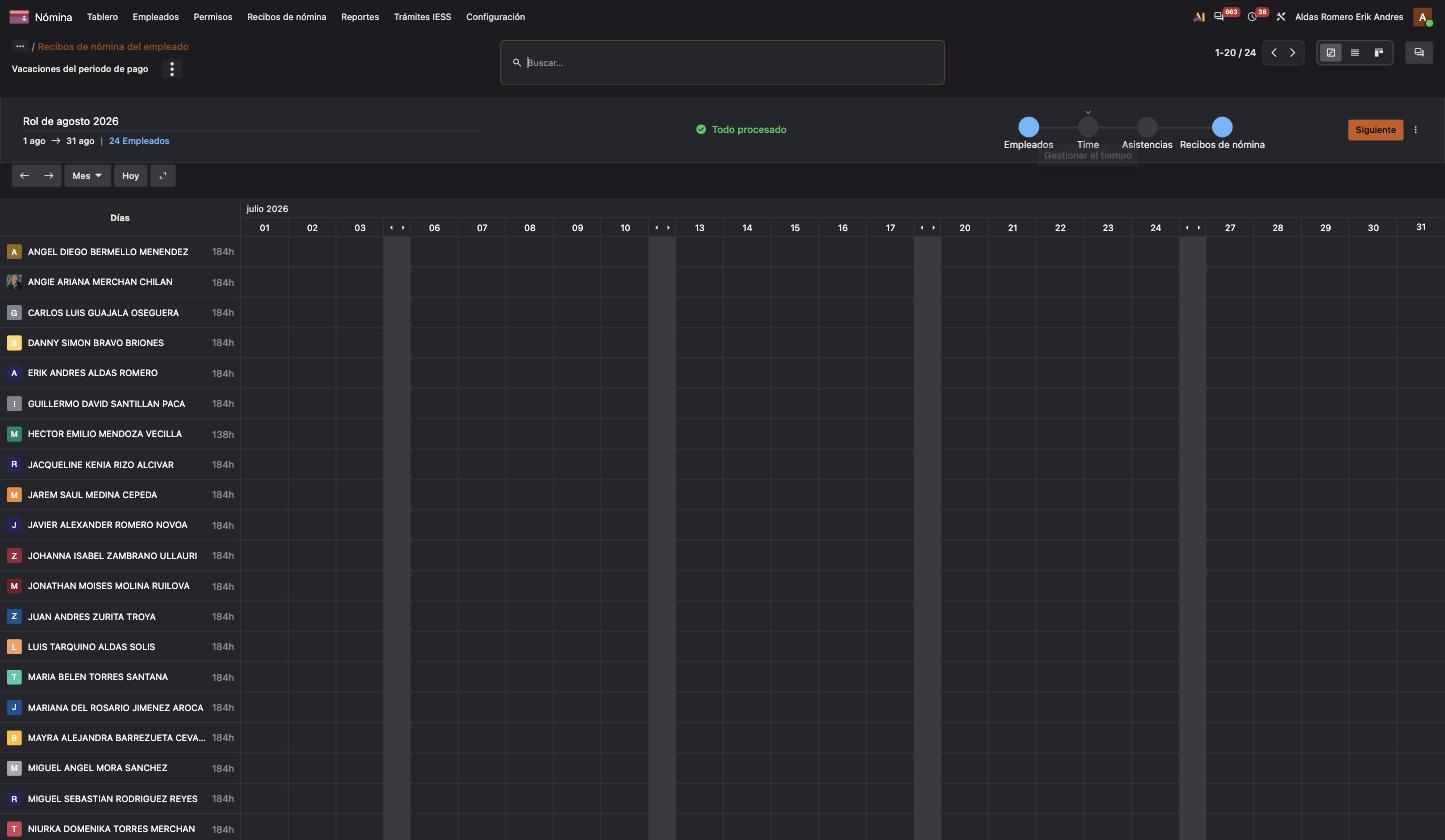This screenshot has height=840, width=1445.
Task: Select the HECTOR EMILIO MENDOZA VECILLA row
Action: (x=120, y=434)
